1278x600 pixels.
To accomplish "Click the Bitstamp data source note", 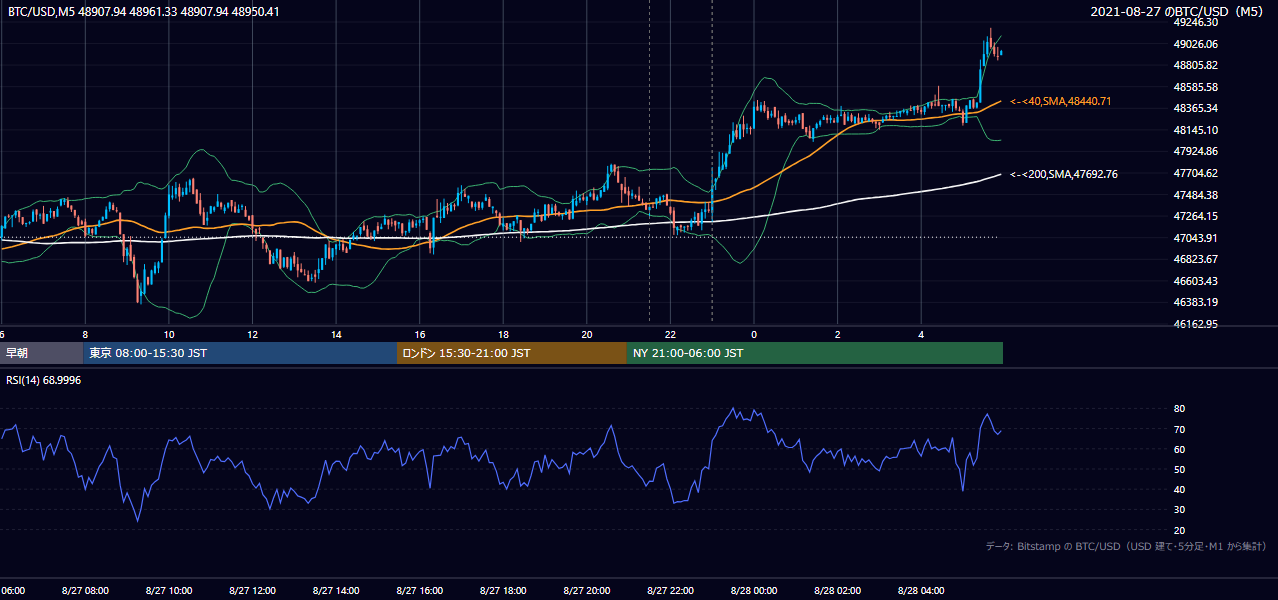I will [x=1126, y=547].
